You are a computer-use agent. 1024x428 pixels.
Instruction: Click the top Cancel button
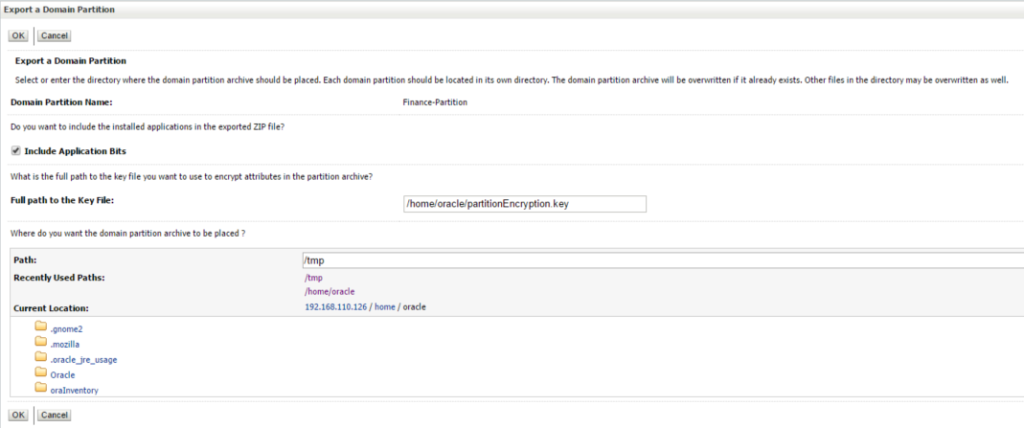click(x=54, y=35)
